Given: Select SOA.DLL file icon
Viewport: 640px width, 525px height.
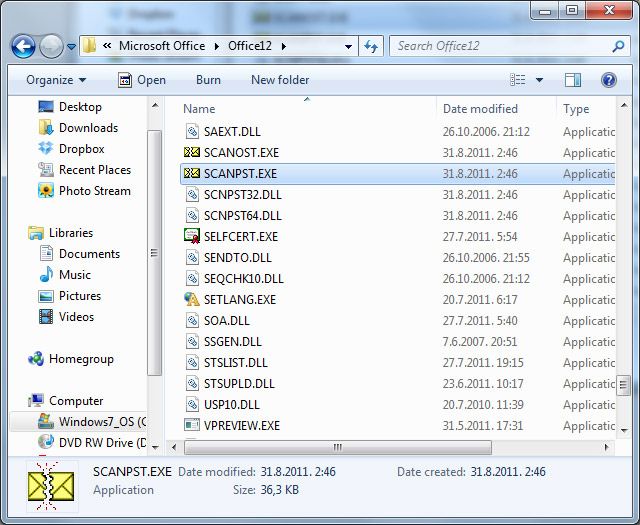Looking at the screenshot, I should (x=192, y=320).
